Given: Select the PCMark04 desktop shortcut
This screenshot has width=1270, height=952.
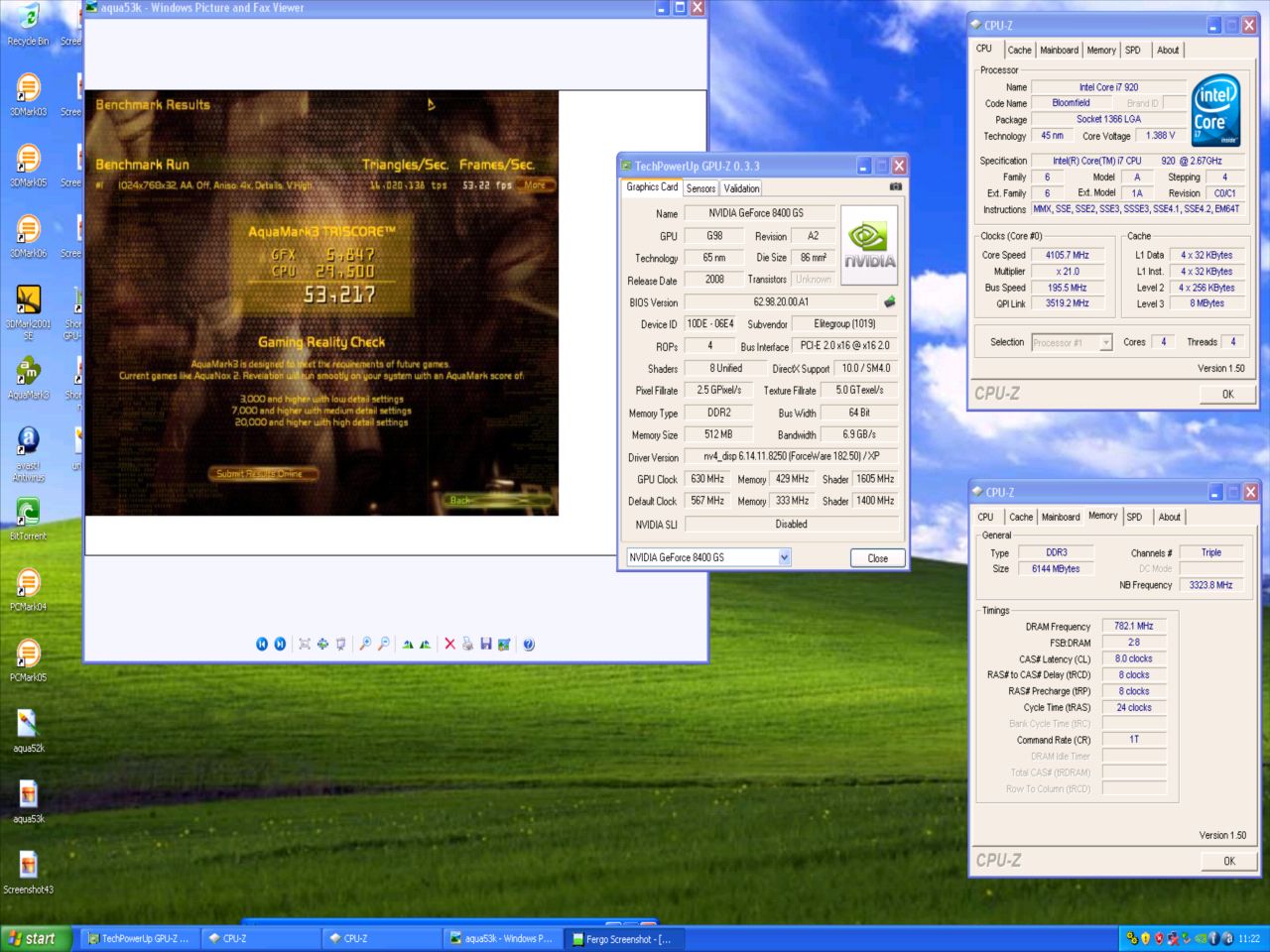Looking at the screenshot, I should coord(29,590).
